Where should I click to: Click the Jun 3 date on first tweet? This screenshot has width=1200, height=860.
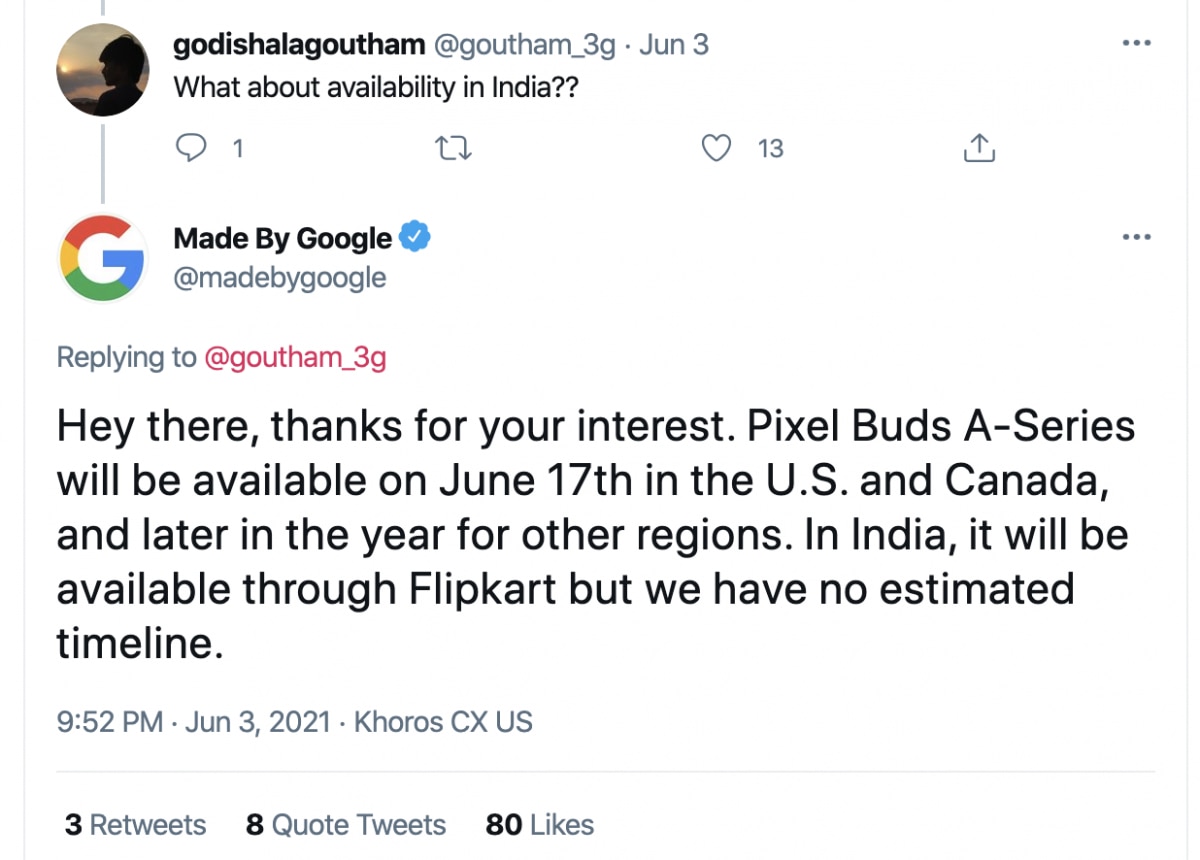pyautogui.click(x=674, y=45)
